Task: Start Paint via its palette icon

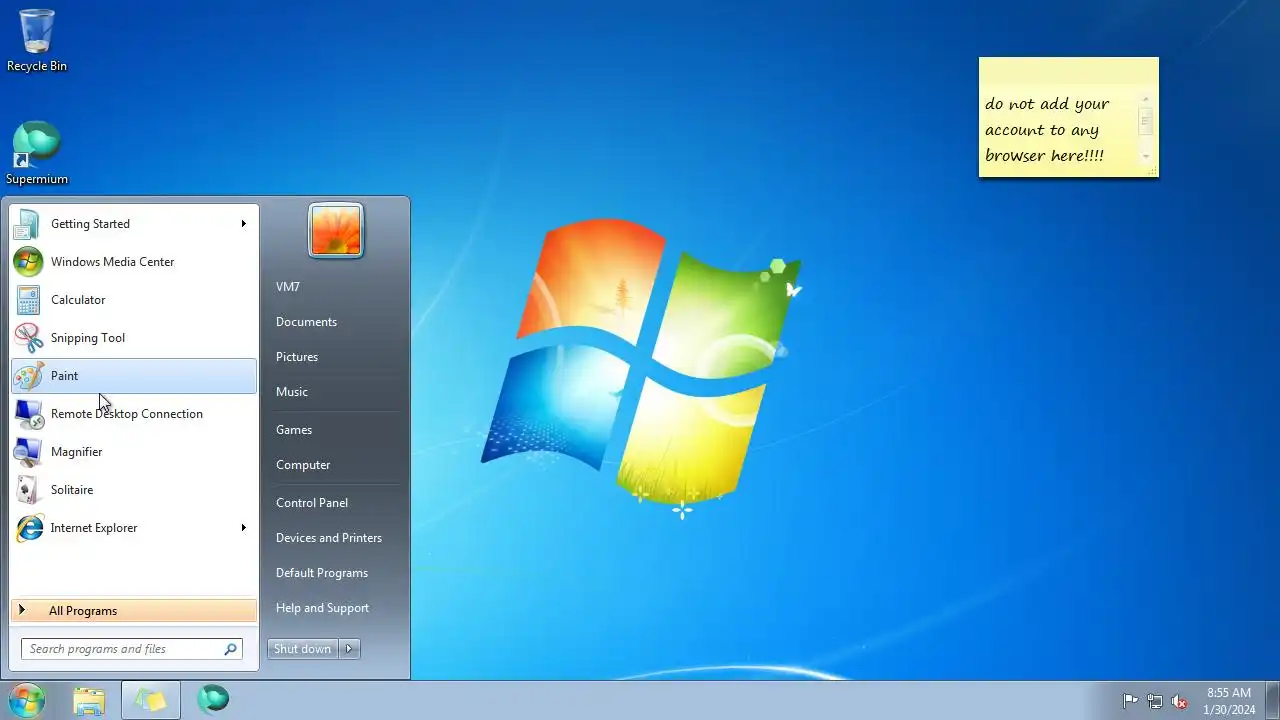Action: (28, 376)
